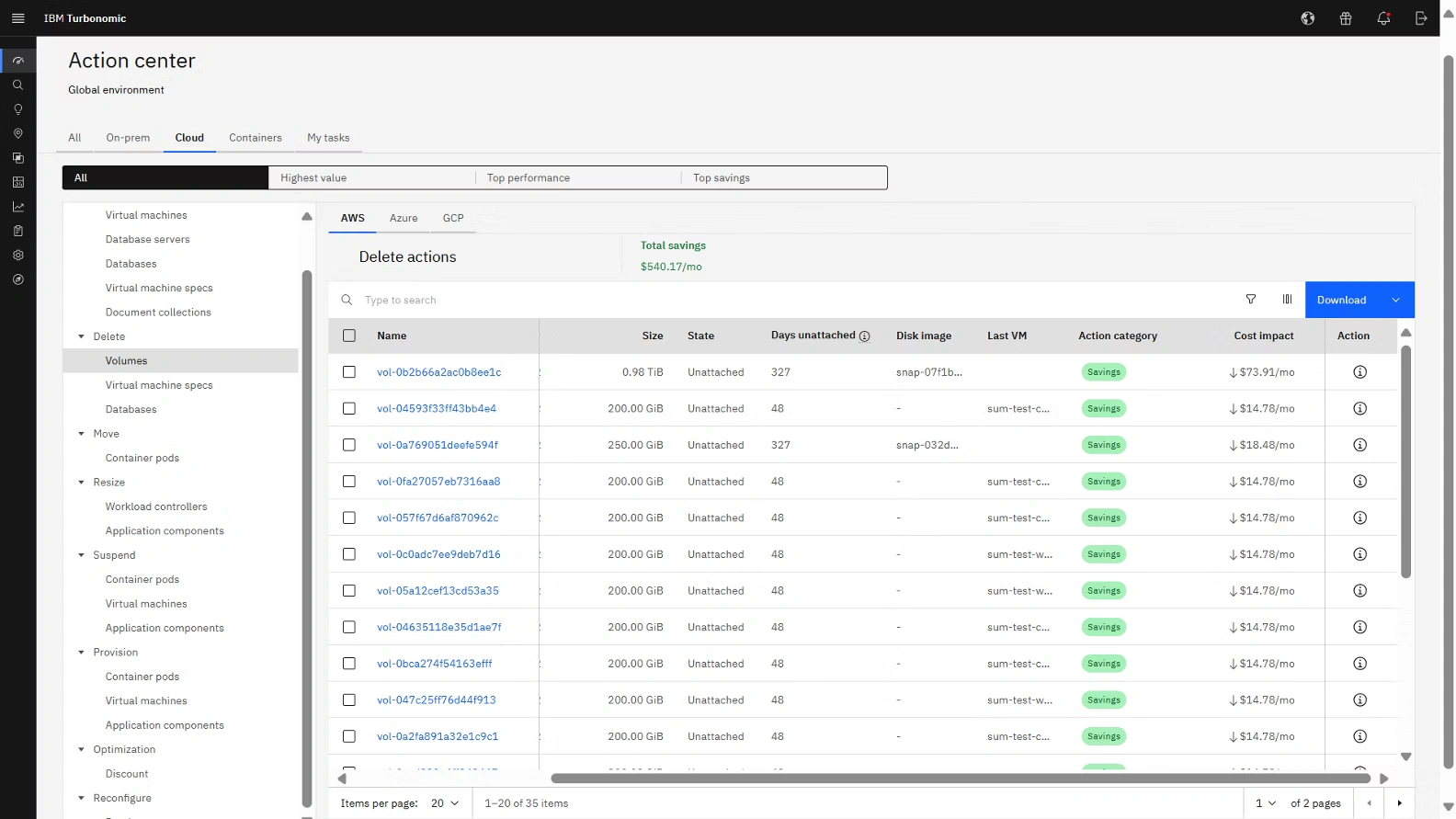
Task: Toggle the select-all checkbox in header
Action: click(x=349, y=336)
